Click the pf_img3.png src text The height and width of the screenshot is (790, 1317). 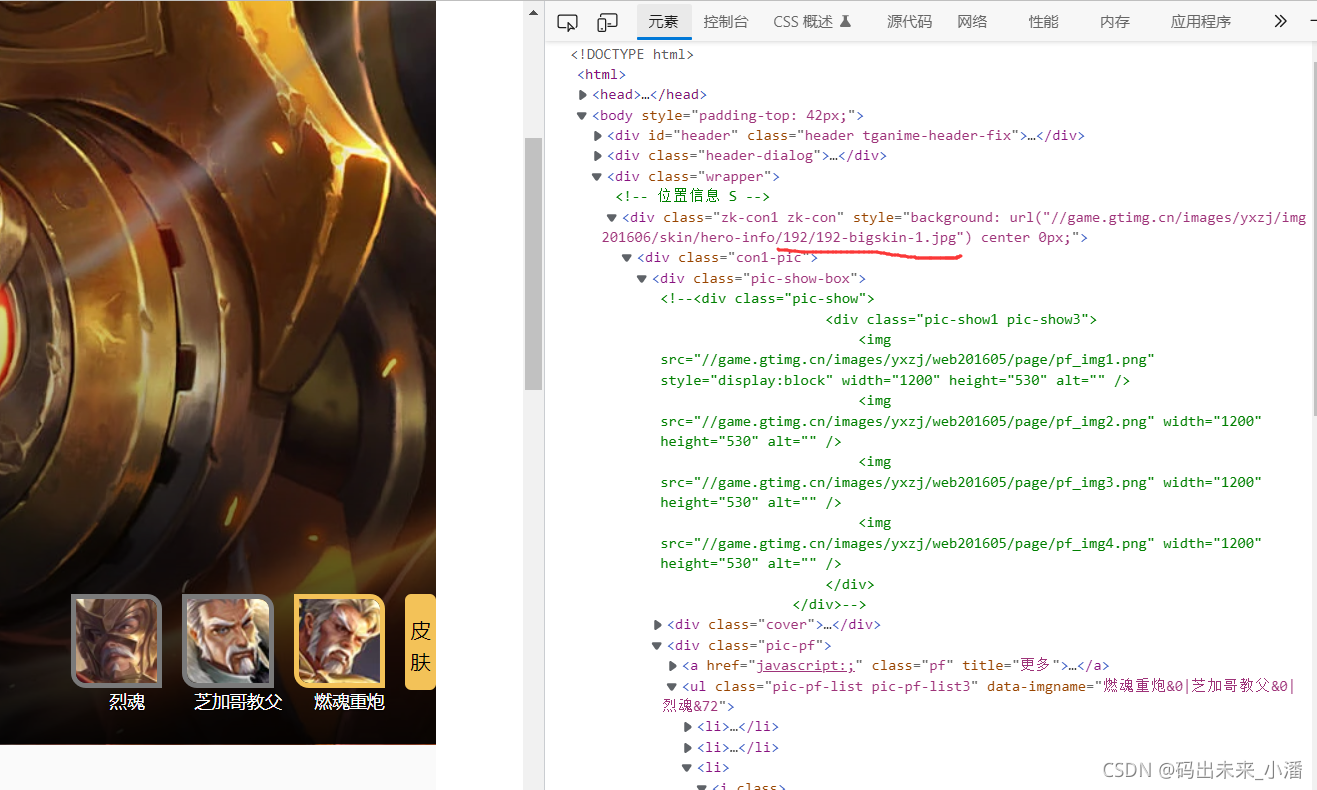[x=908, y=482]
